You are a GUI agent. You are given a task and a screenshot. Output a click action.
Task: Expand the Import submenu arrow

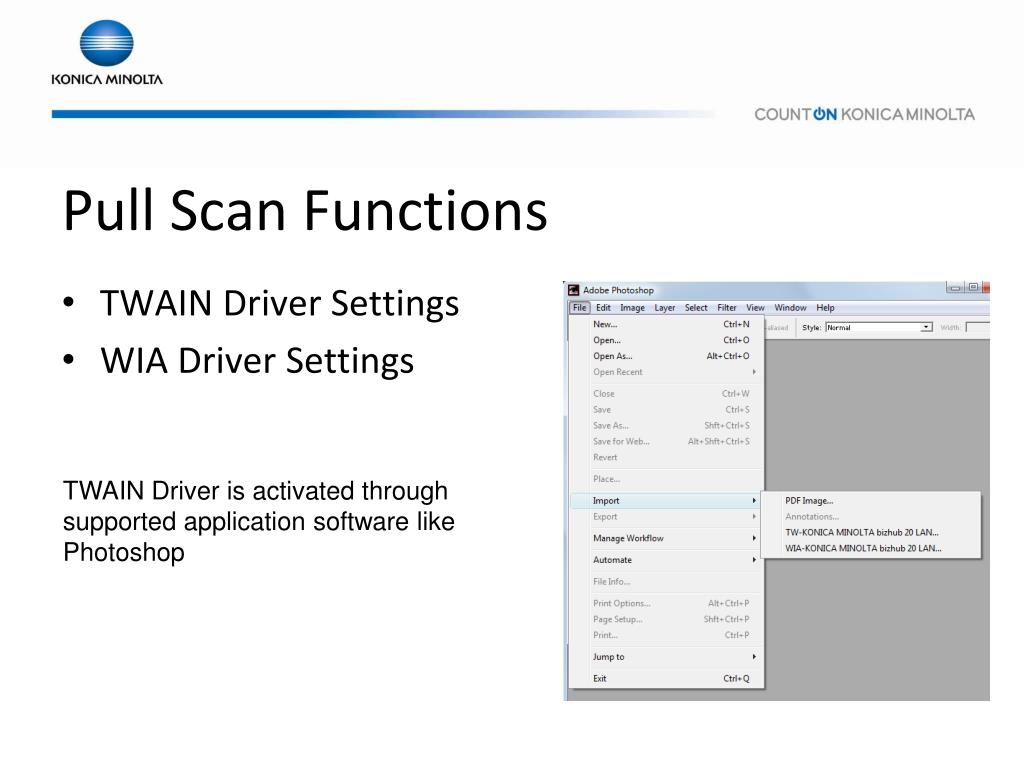pos(754,501)
